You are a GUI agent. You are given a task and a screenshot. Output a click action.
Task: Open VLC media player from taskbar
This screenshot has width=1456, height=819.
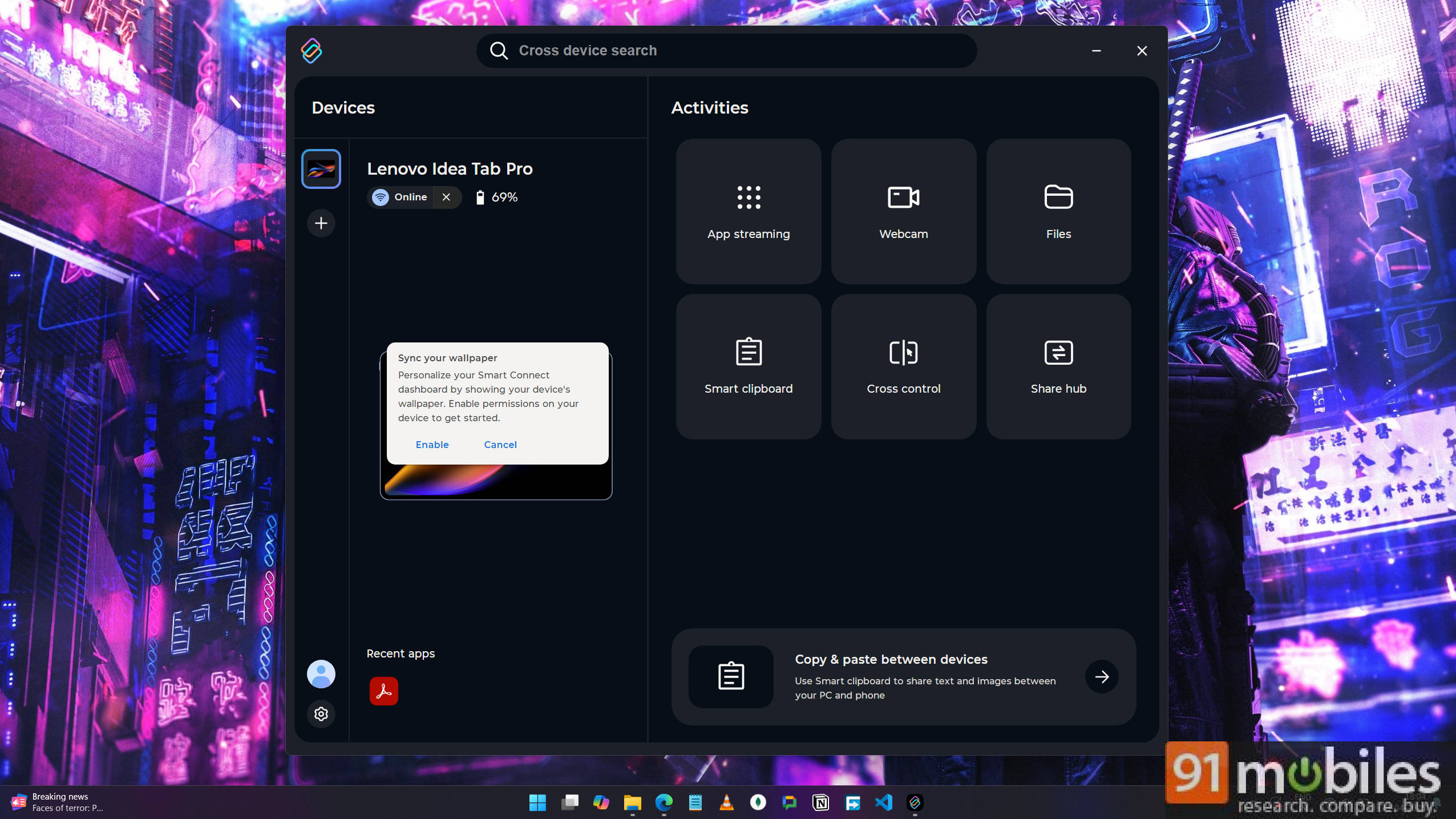[726, 802]
